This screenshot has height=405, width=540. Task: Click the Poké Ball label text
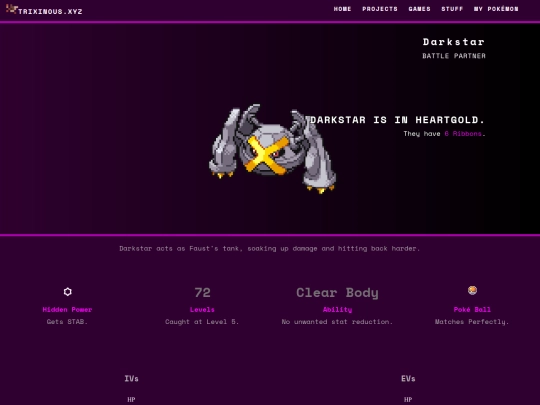[472, 310]
